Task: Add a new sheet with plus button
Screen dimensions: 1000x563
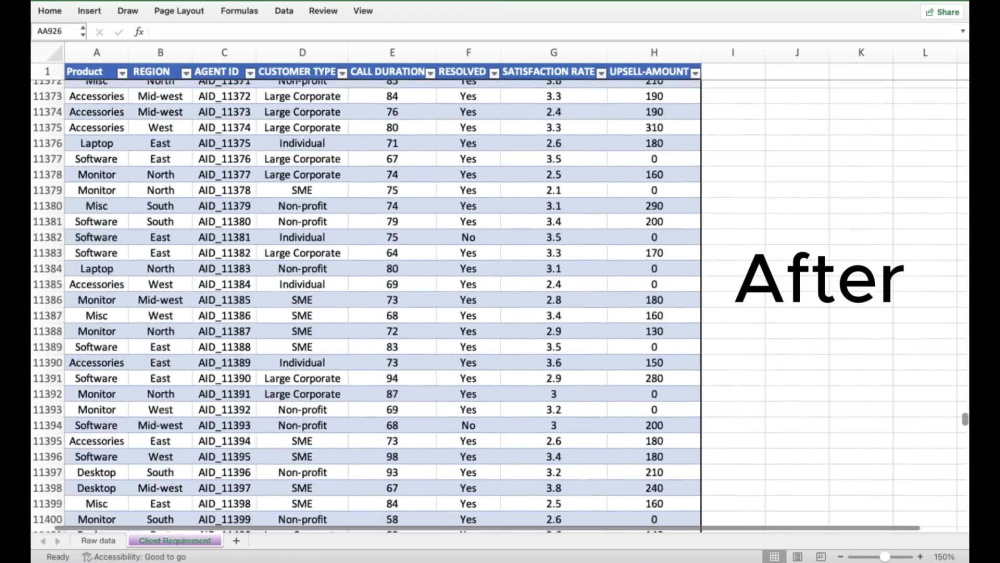Action: point(236,541)
